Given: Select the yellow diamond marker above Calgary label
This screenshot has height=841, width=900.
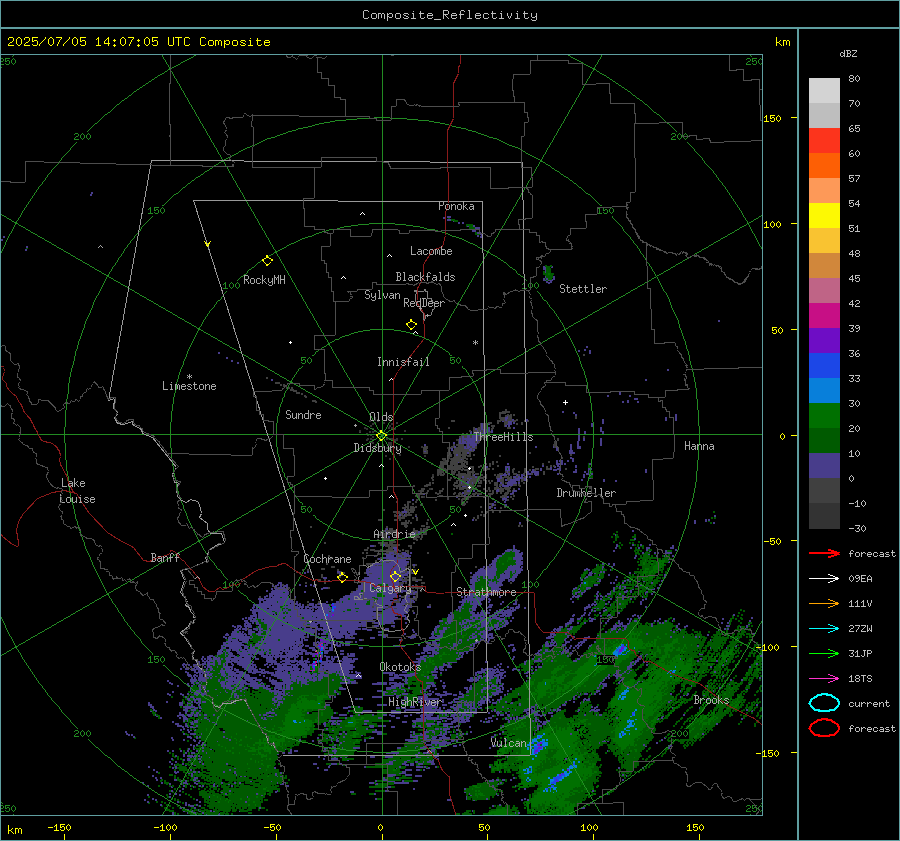Looking at the screenshot, I should [395, 576].
